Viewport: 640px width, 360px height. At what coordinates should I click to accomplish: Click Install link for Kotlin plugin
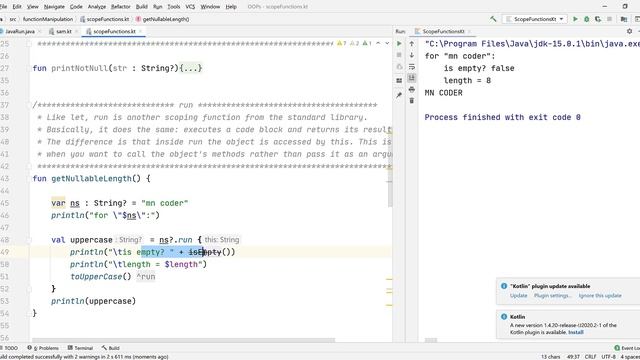tap(576, 332)
